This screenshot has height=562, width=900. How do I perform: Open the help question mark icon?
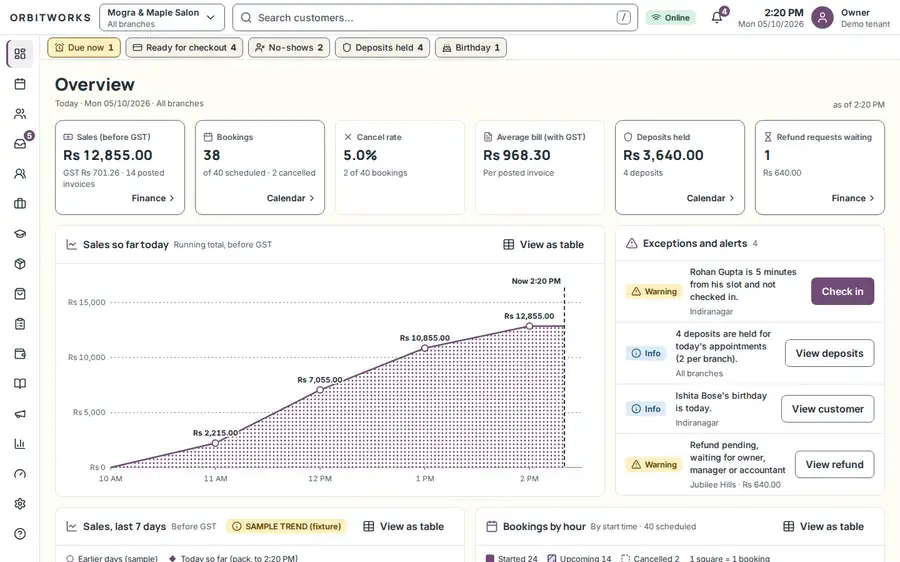tap(20, 534)
